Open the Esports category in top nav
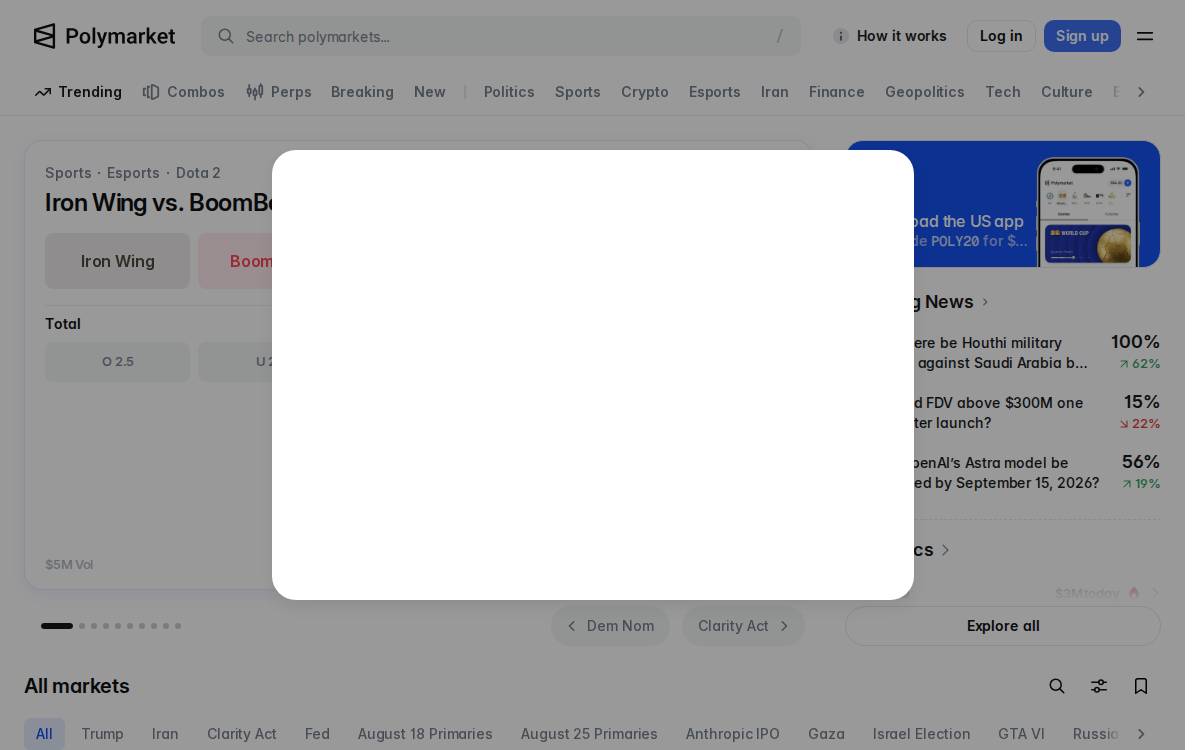Screen dimensions: 1200x750 715,92
